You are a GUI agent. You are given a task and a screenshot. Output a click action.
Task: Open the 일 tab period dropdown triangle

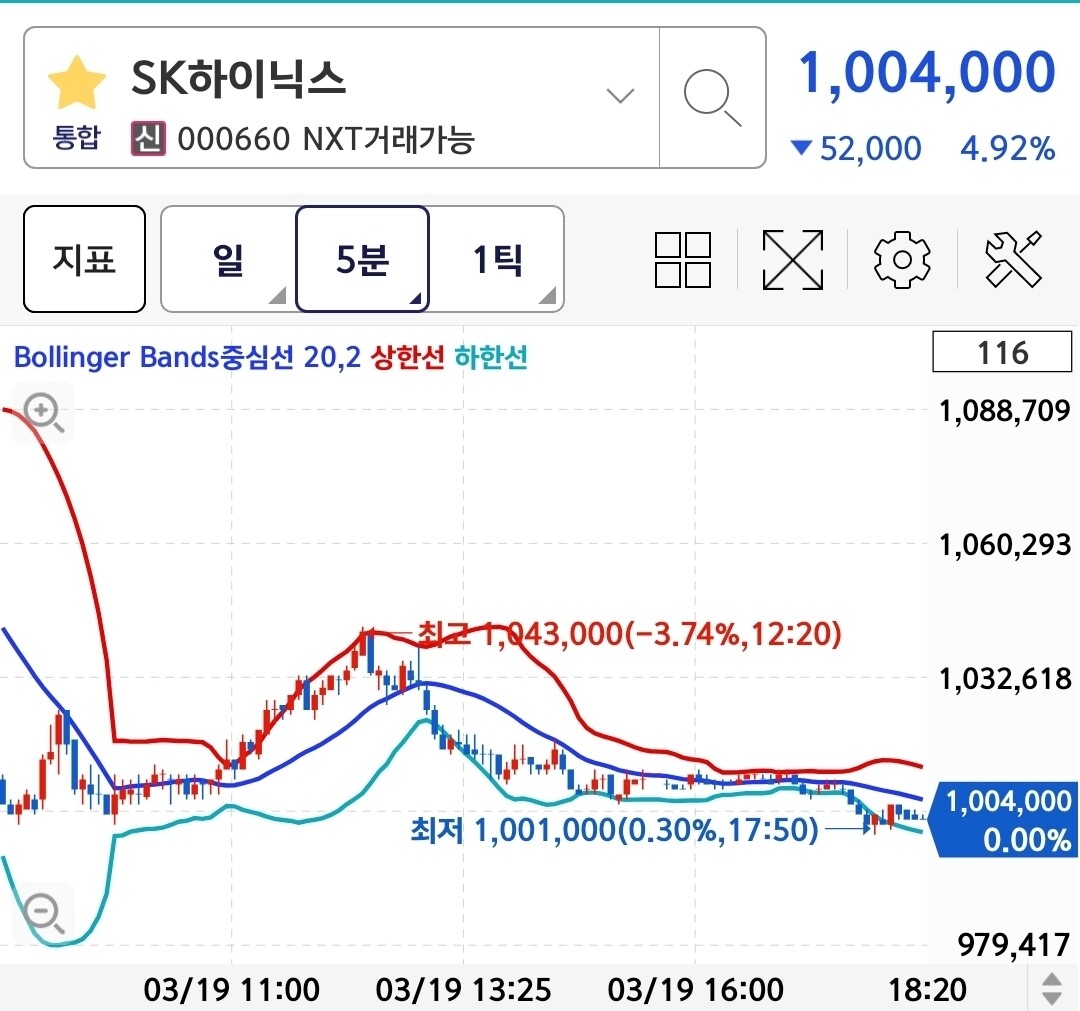coord(278,295)
